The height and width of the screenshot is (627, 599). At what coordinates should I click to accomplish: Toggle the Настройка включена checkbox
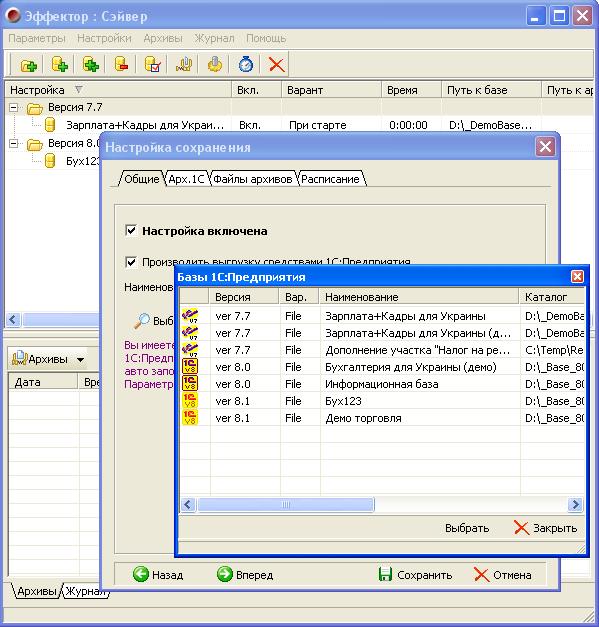(131, 231)
